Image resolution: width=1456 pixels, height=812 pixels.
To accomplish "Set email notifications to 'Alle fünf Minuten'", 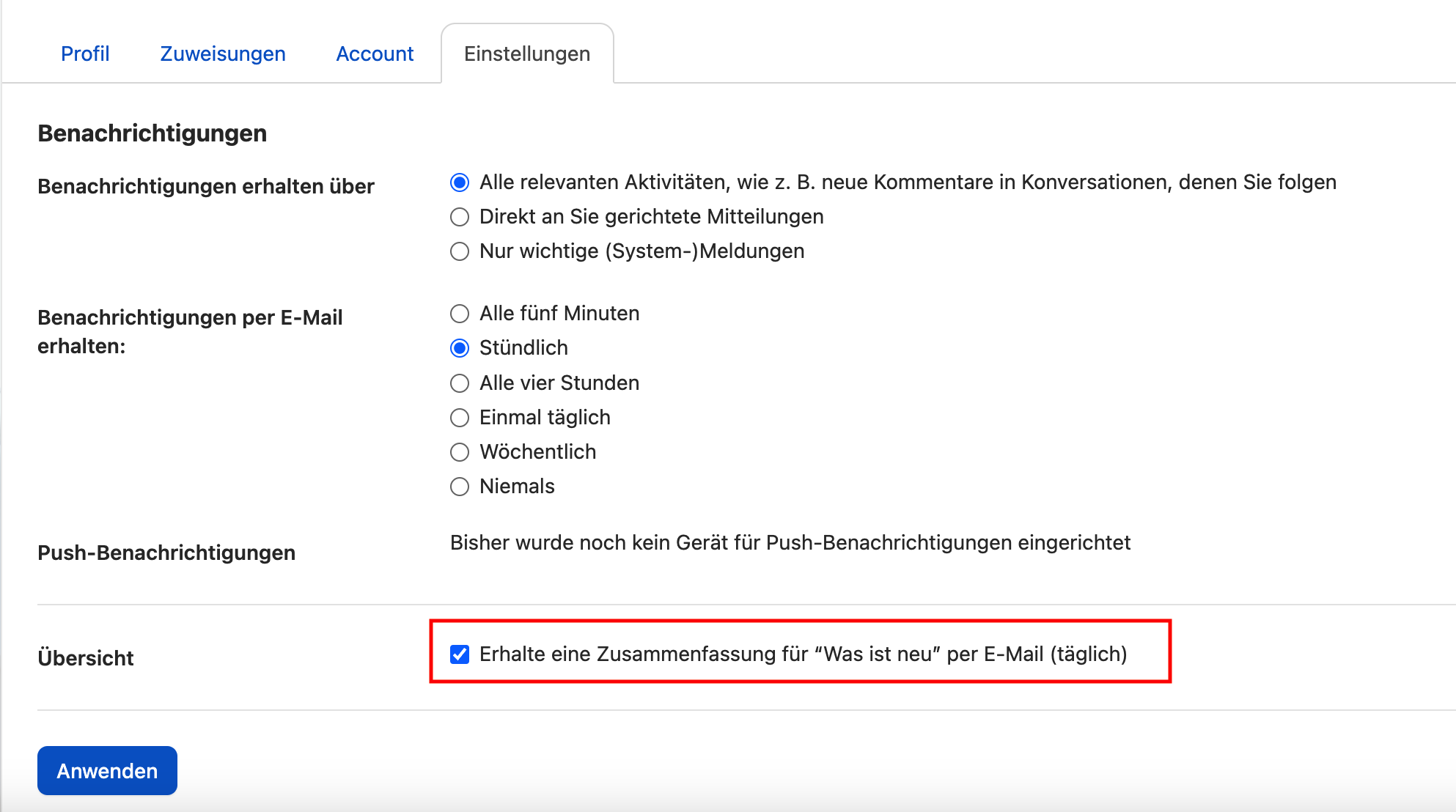I will [460, 314].
